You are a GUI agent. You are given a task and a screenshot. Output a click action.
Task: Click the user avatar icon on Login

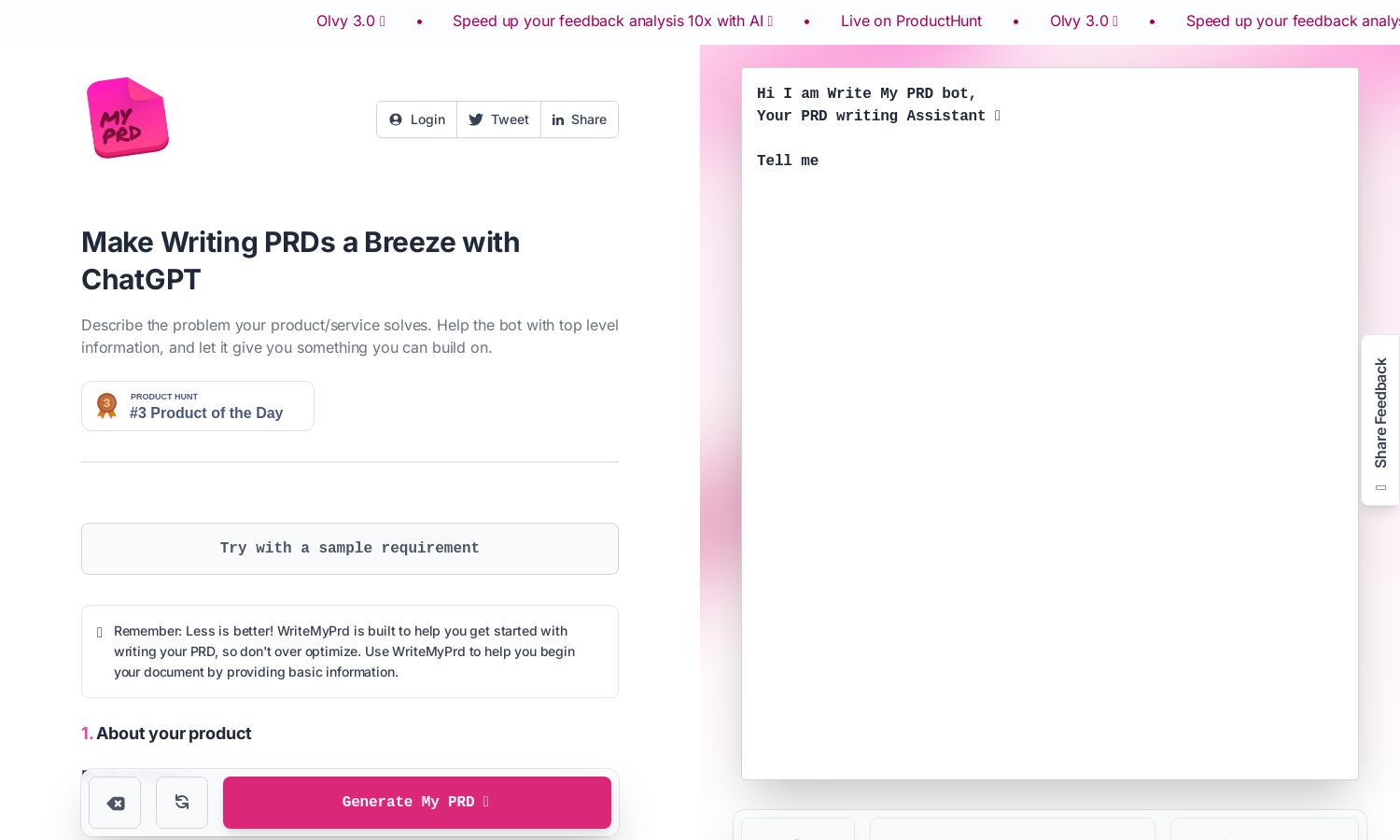(x=396, y=119)
